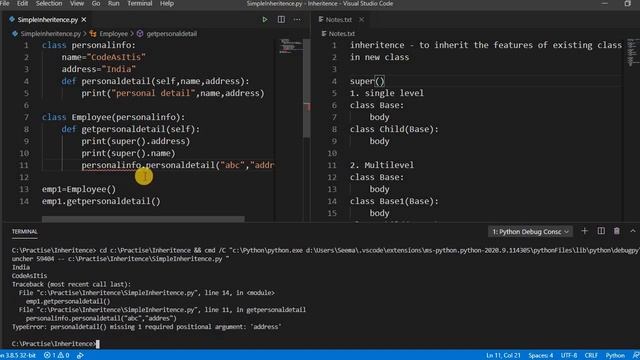The image size is (640, 360).
Task: Click getpersonaldetail in breadcrumb
Action: click(171, 34)
